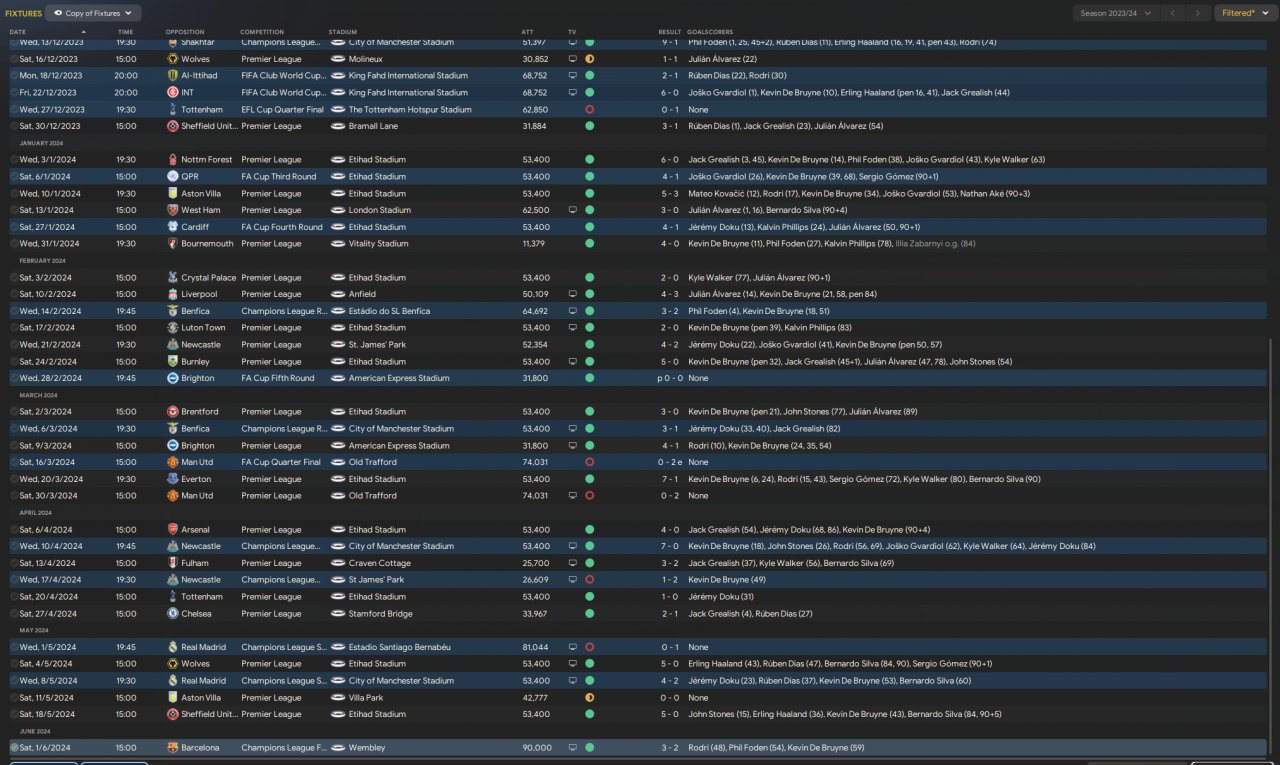Click the eye icon beside Copy of Fixtures
The height and width of the screenshot is (765, 1280).
58,13
